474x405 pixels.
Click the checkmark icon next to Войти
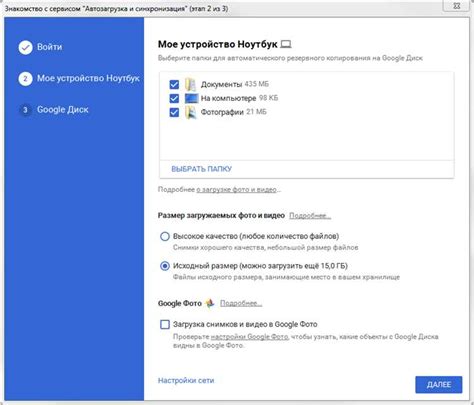pyautogui.click(x=25, y=47)
